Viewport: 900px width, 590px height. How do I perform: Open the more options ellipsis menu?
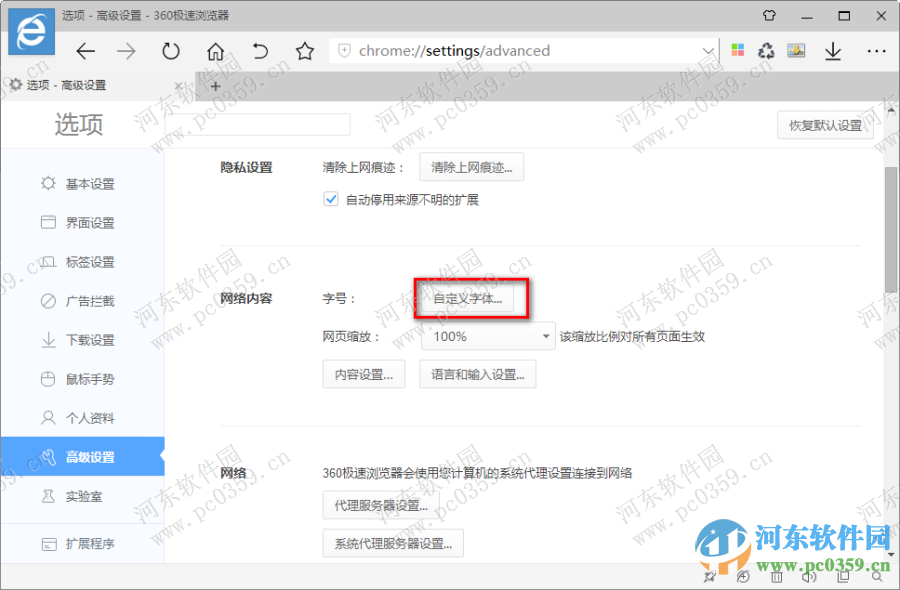(x=877, y=51)
